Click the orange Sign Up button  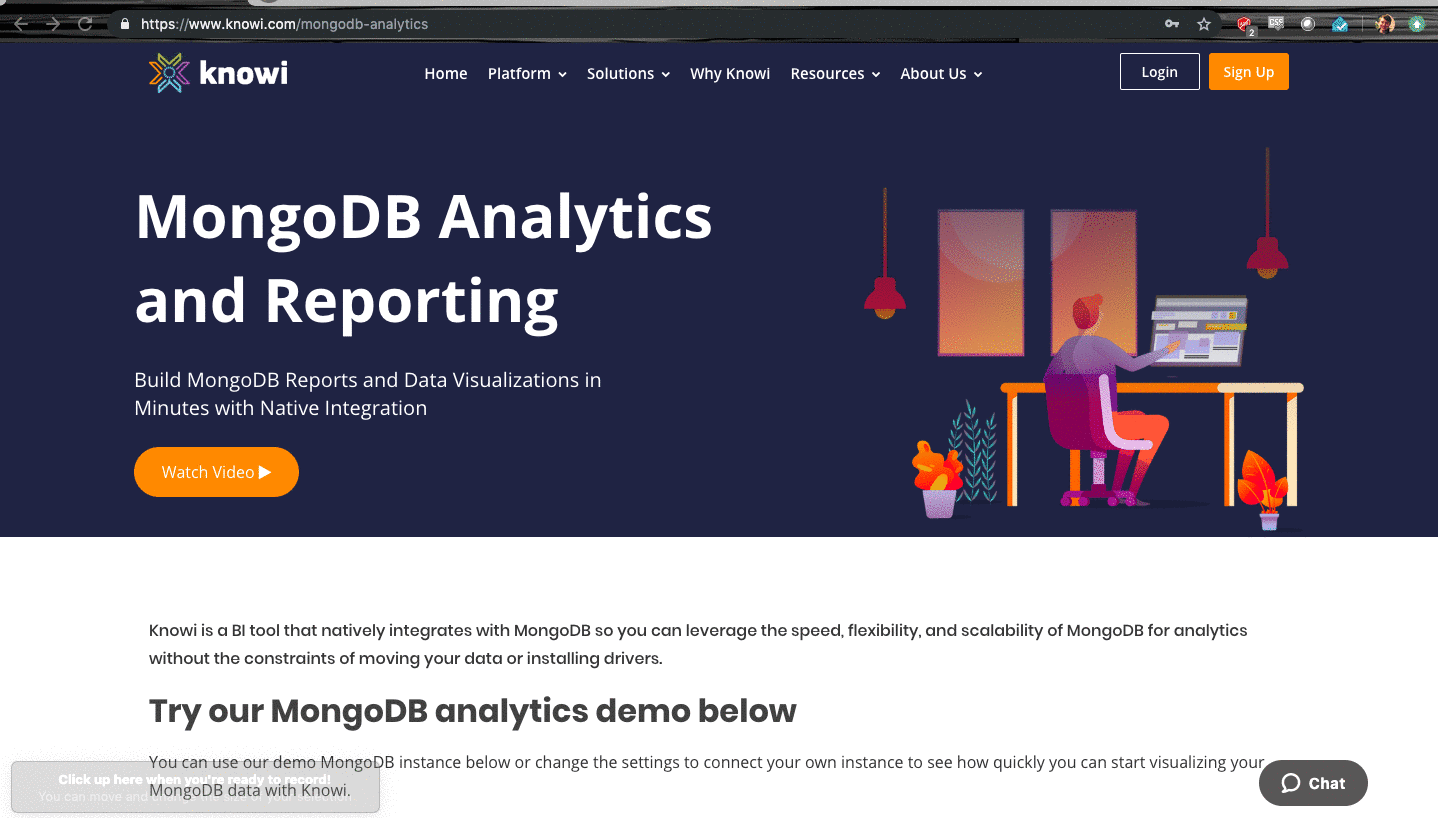click(1249, 72)
